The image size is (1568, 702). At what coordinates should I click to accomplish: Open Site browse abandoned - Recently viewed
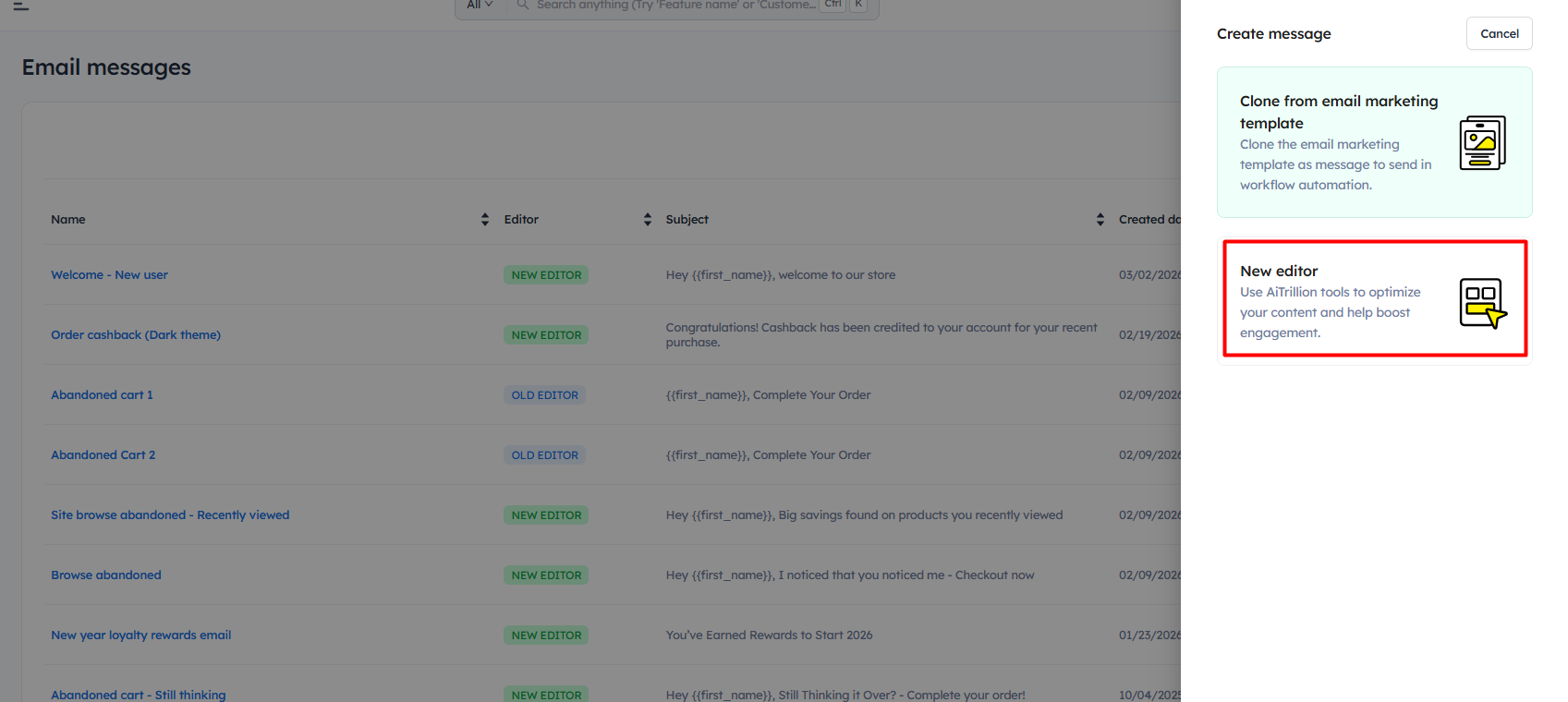pos(170,515)
